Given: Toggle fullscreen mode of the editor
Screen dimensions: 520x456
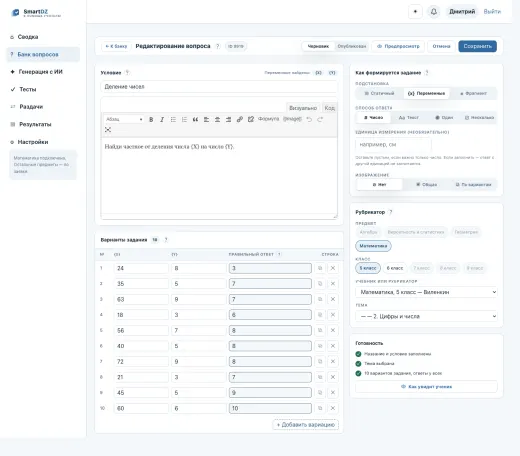Looking at the screenshot, I should [108, 130].
